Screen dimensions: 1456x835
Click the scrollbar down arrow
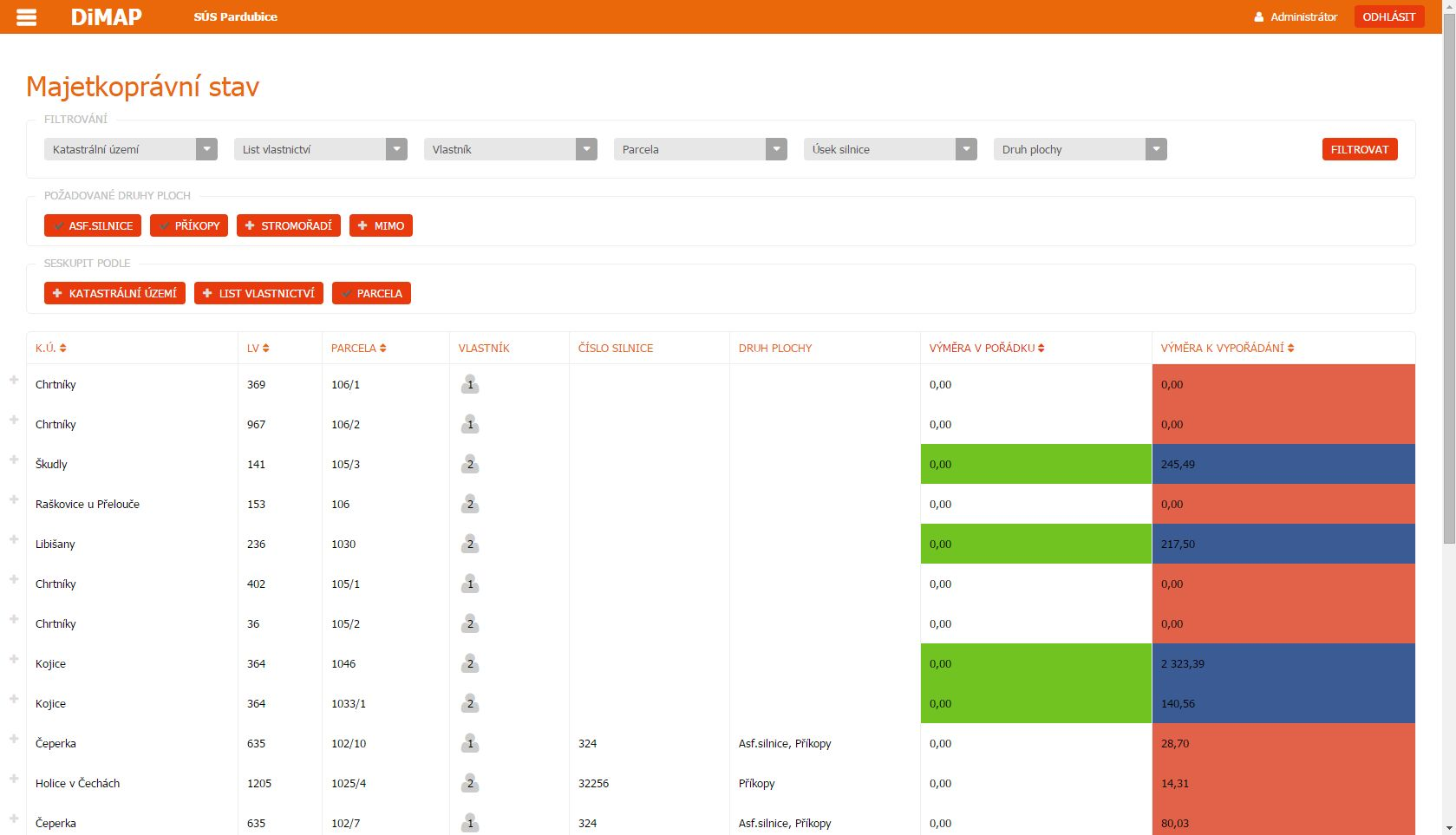coord(1449,828)
